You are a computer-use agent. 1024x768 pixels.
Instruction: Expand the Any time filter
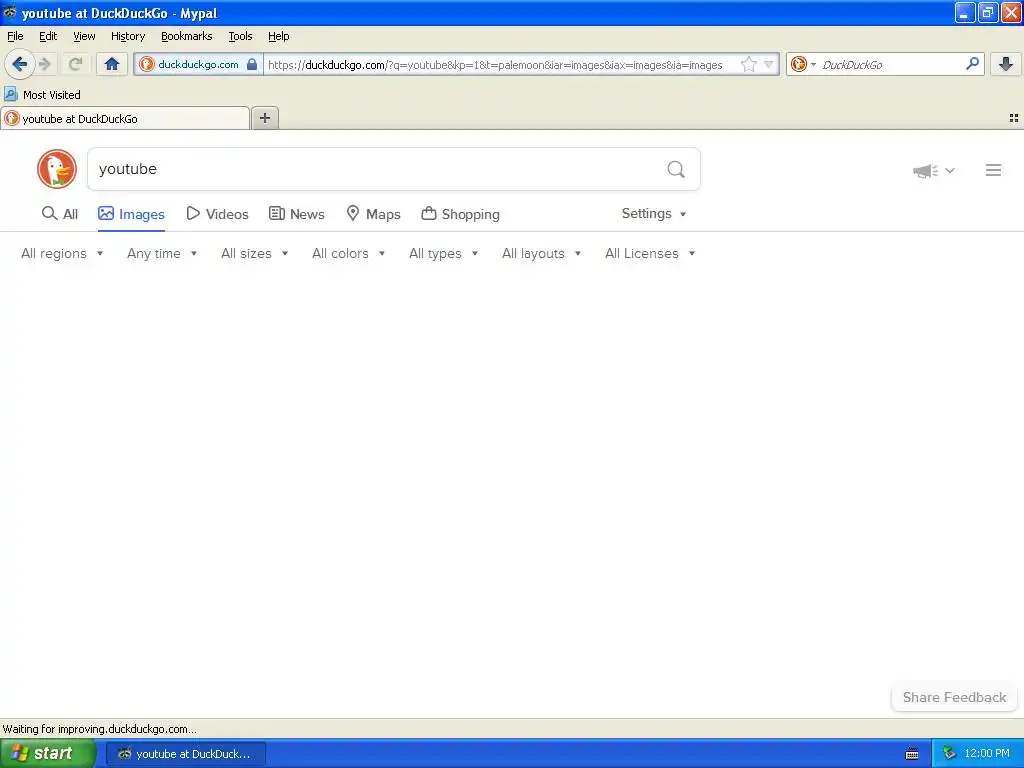click(162, 253)
